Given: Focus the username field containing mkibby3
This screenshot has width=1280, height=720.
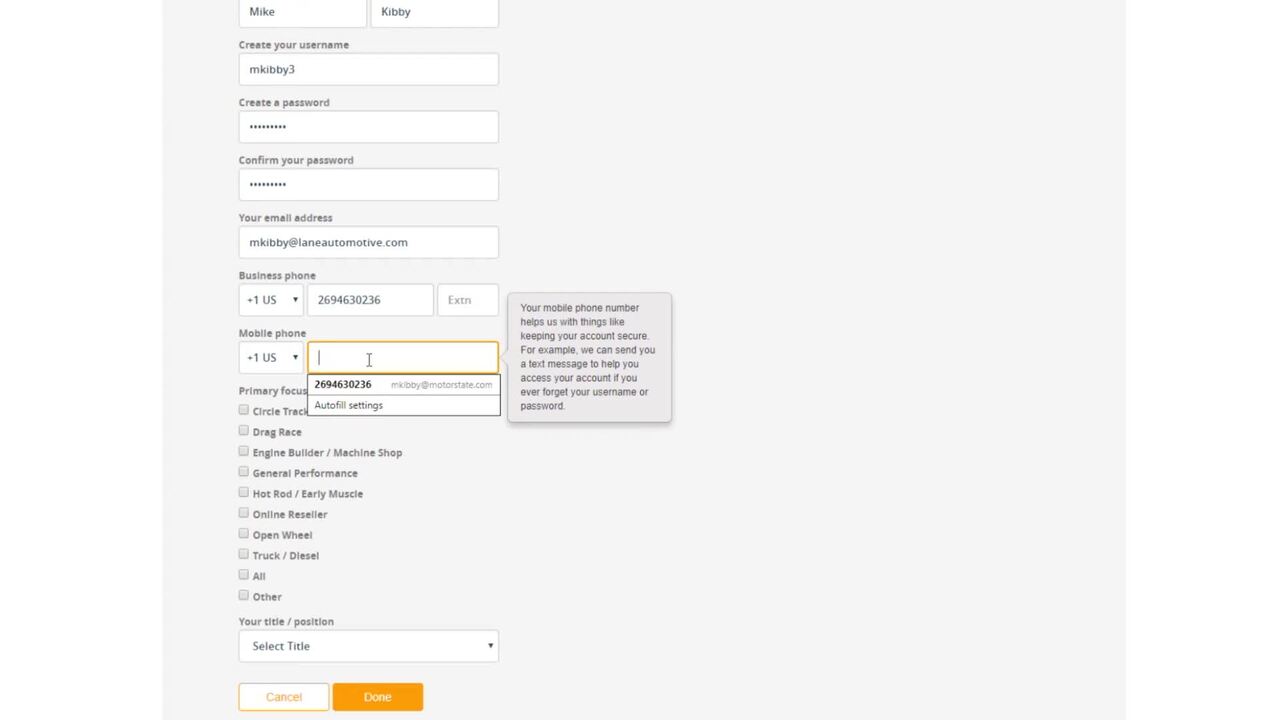Looking at the screenshot, I should (x=368, y=69).
